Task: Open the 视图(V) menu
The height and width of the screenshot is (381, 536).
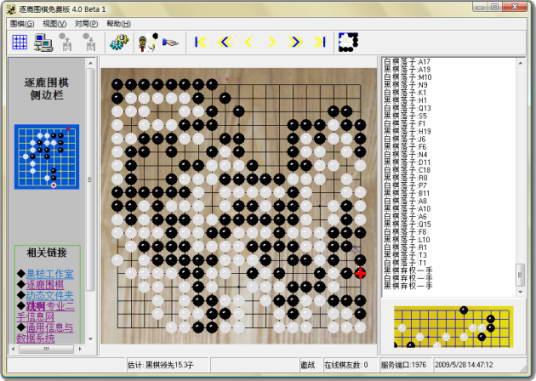Action: point(54,24)
